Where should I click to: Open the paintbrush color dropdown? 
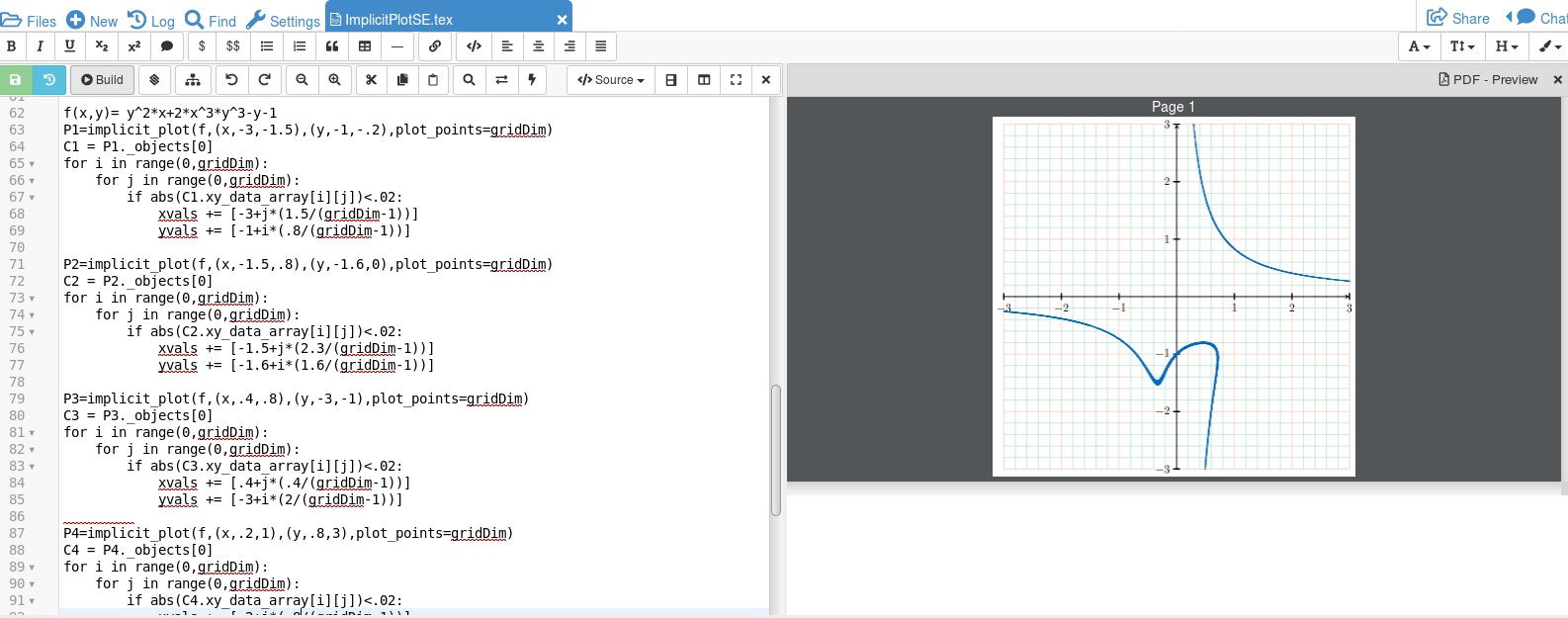tap(1549, 45)
